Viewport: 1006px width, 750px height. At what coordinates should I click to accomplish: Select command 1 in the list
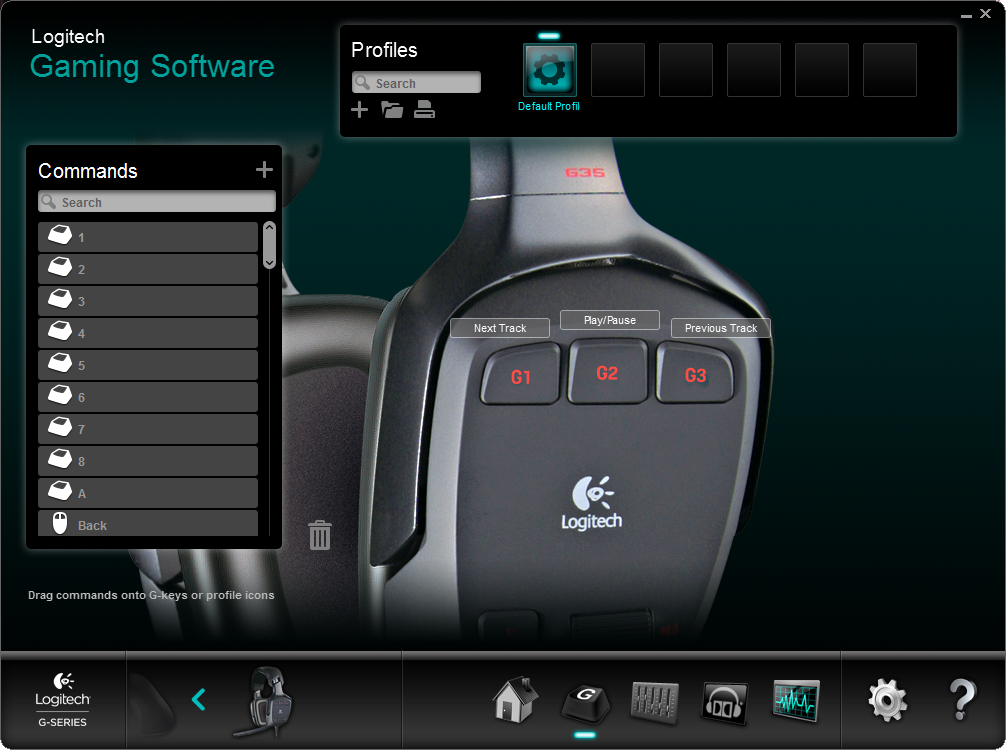pyautogui.click(x=148, y=237)
